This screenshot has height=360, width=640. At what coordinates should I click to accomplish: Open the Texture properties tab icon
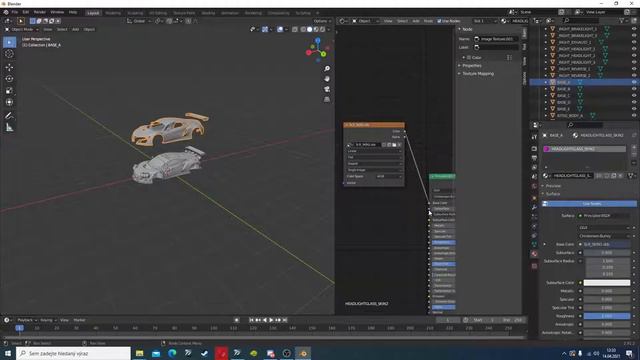534,266
